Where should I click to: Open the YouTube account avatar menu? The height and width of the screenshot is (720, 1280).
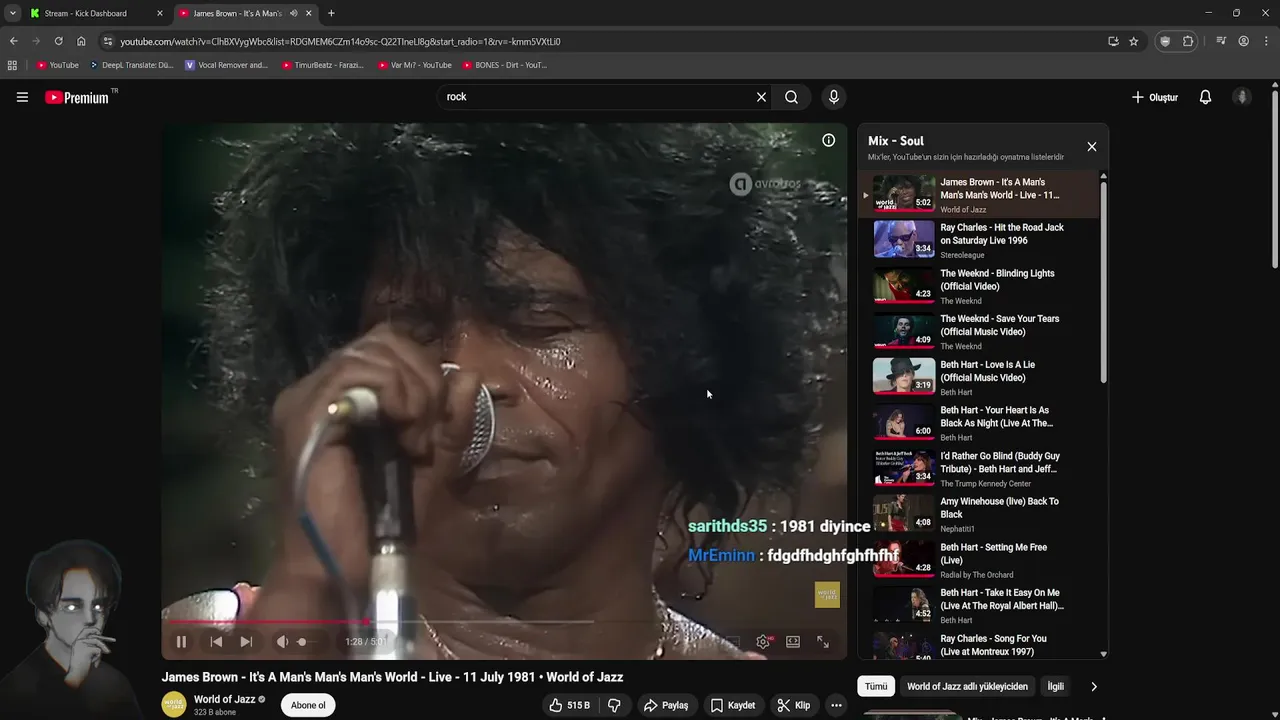(x=1242, y=97)
